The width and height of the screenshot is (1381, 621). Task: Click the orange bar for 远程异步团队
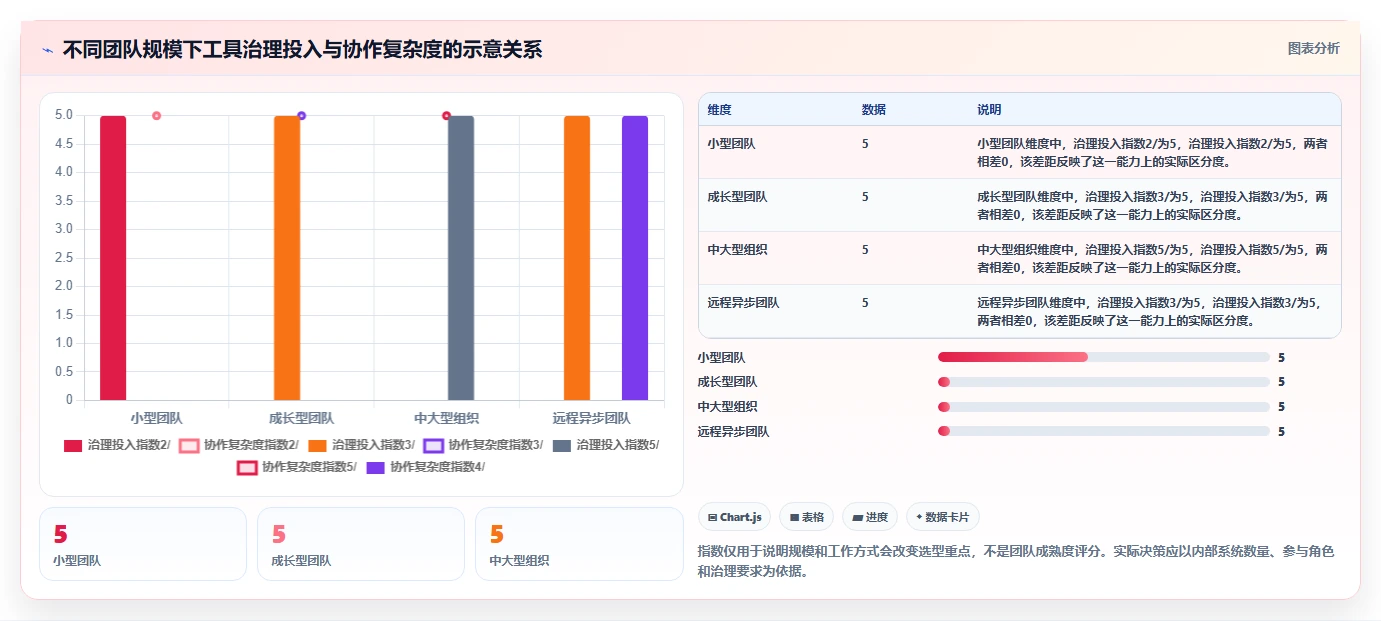(577, 258)
